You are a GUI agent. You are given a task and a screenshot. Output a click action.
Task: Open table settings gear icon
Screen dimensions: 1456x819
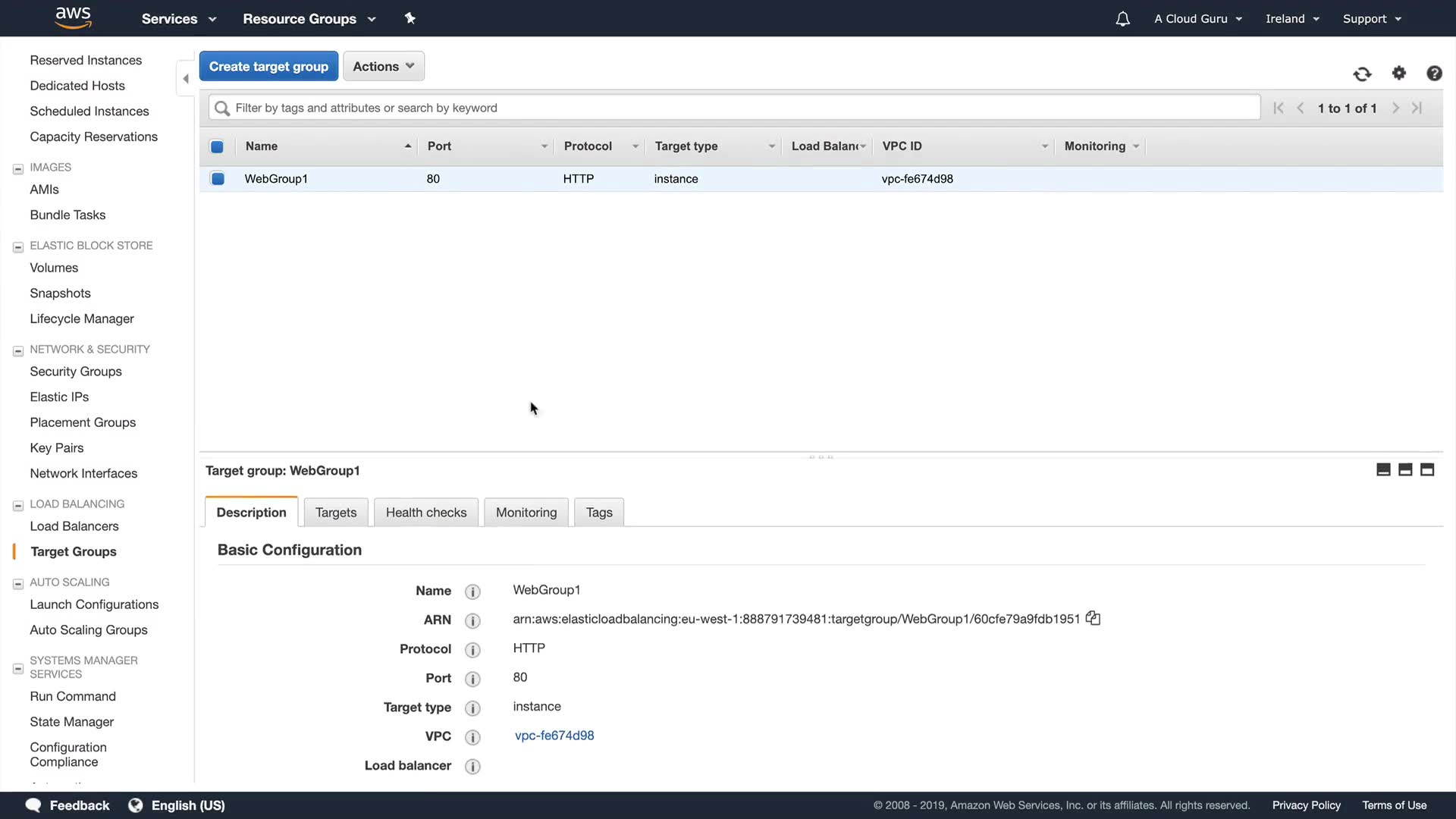pyautogui.click(x=1399, y=73)
